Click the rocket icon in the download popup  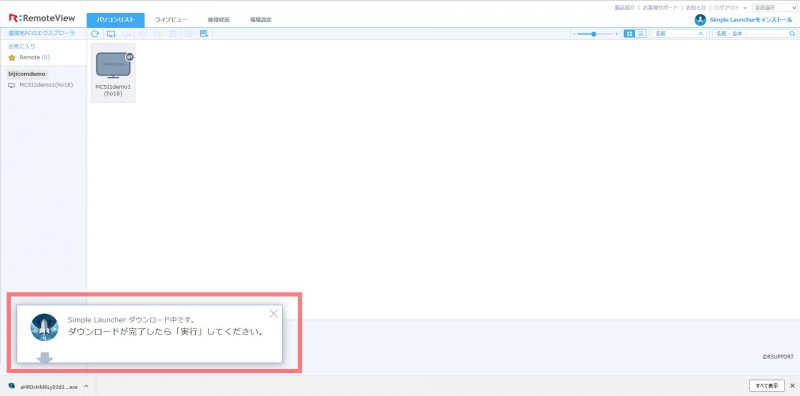coord(44,327)
